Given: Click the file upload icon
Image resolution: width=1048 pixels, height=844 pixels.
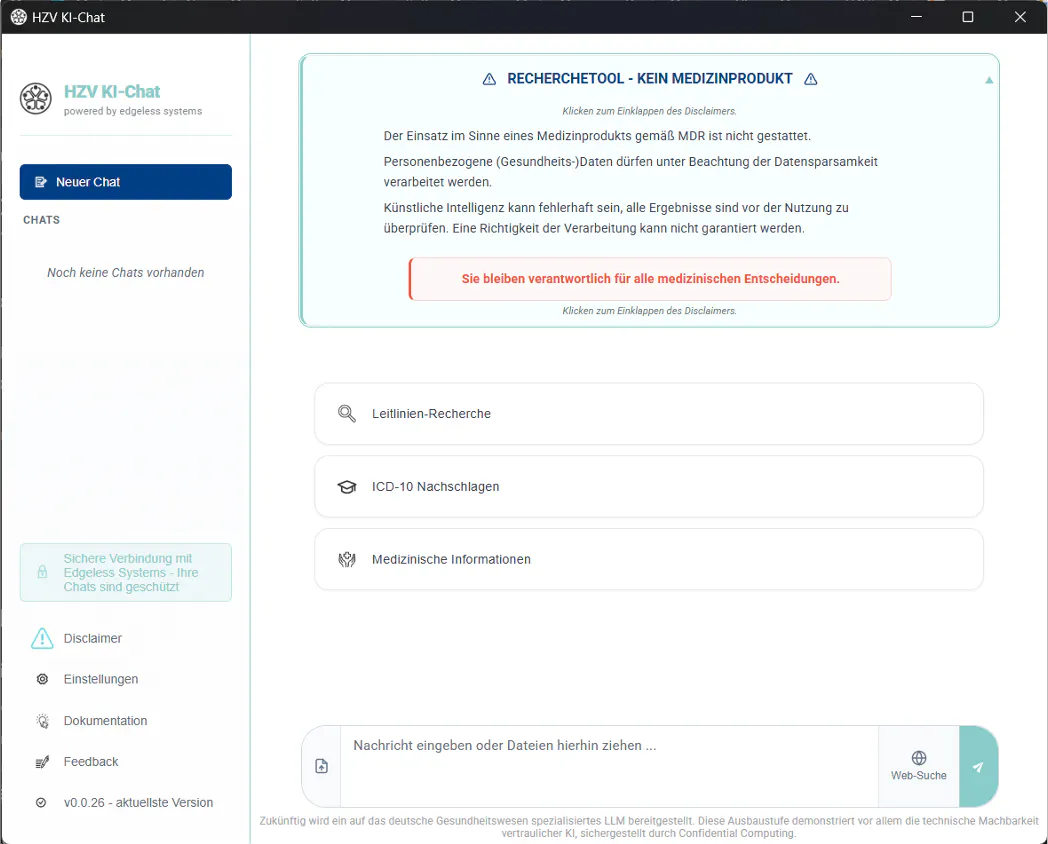Looking at the screenshot, I should [x=321, y=766].
